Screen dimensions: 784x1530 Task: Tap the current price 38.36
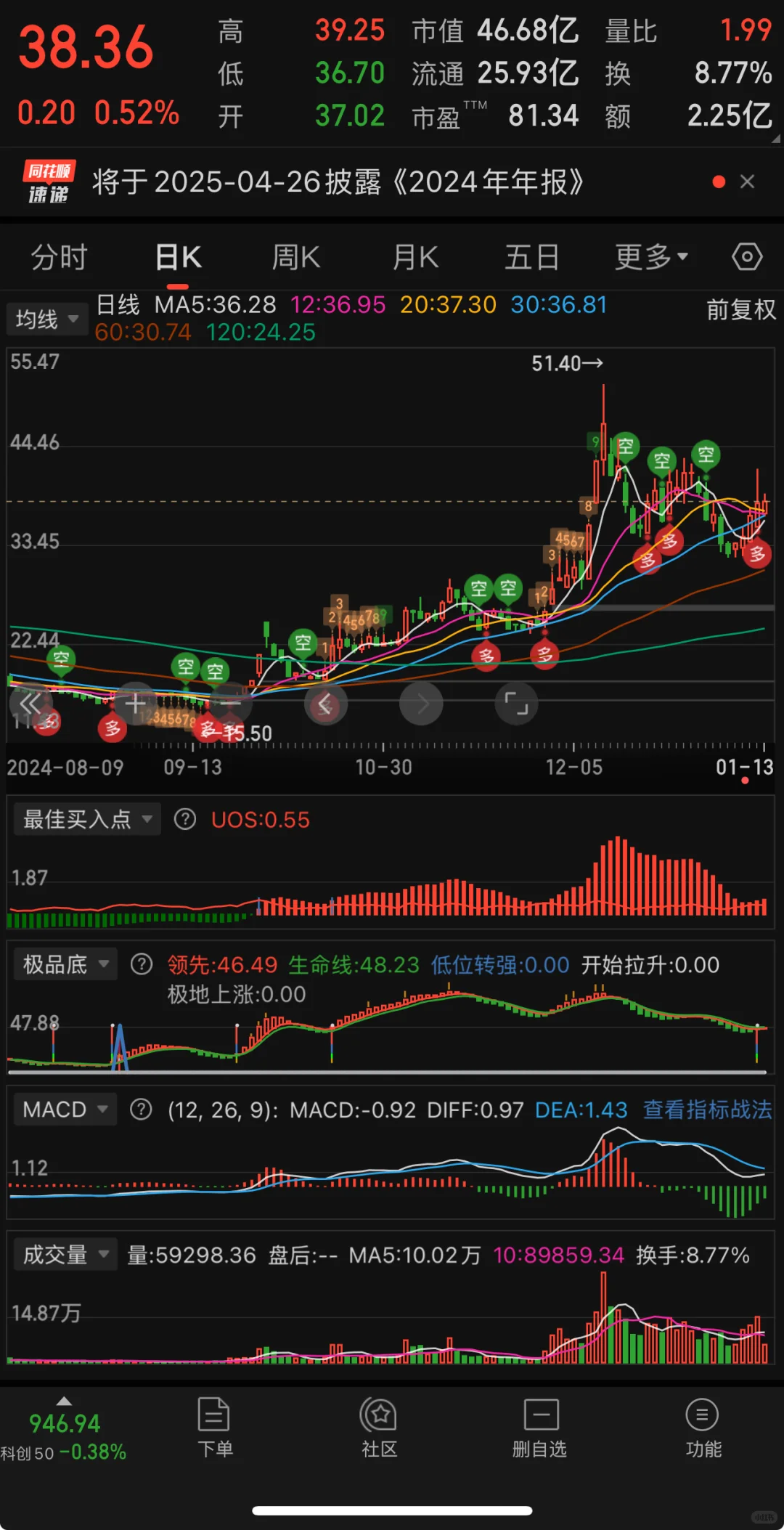(86, 48)
